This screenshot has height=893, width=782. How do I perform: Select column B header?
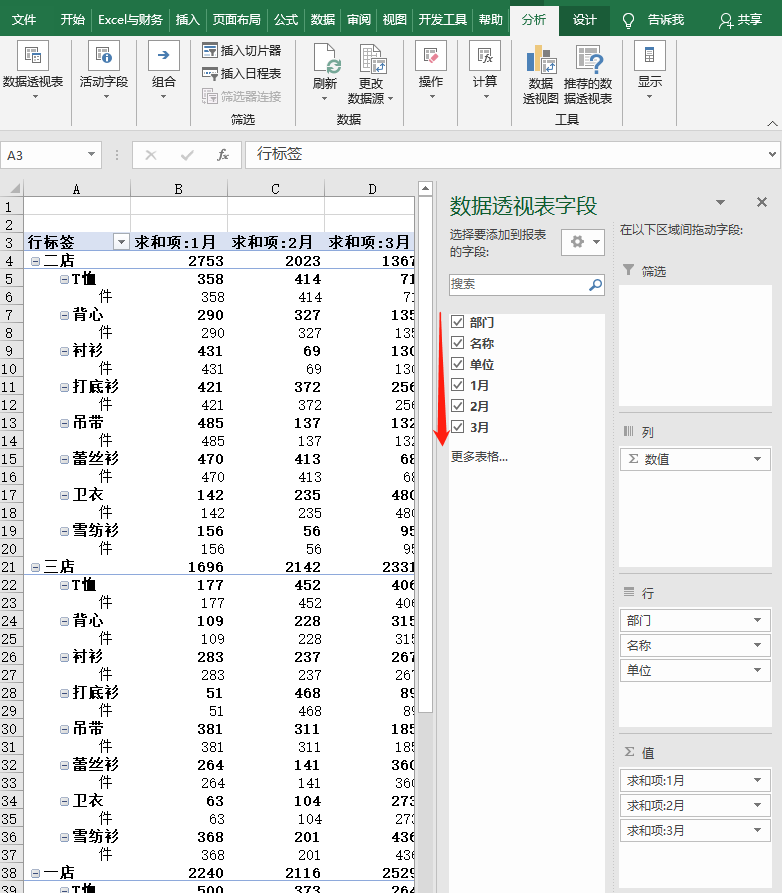click(x=179, y=189)
